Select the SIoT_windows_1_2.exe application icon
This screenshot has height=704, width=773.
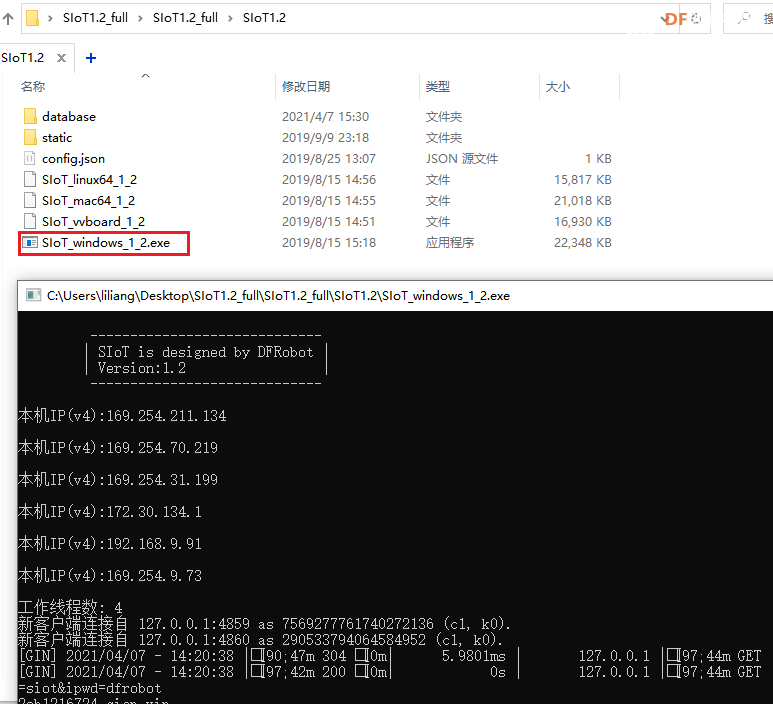tap(30, 243)
